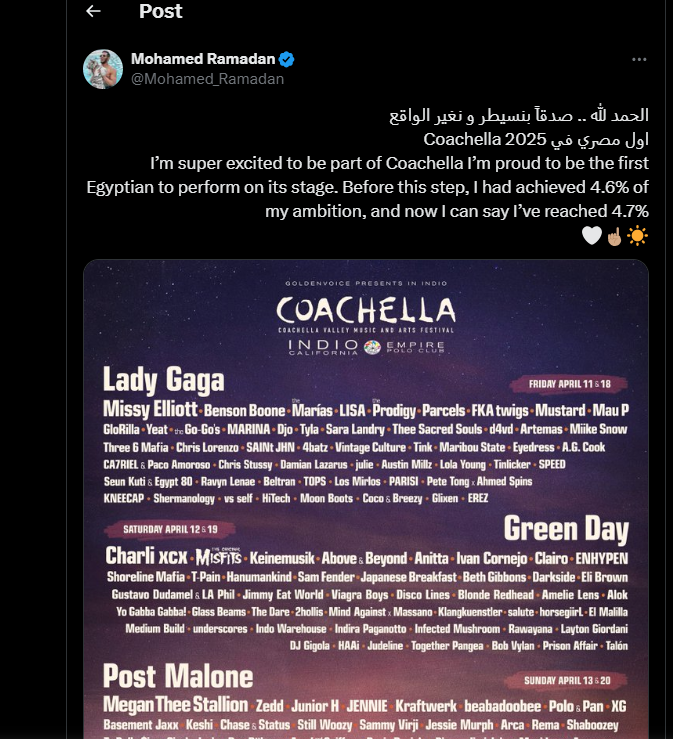This screenshot has height=739, width=673.
Task: Click Mohamed Ramadan's profile avatar
Action: [x=102, y=69]
